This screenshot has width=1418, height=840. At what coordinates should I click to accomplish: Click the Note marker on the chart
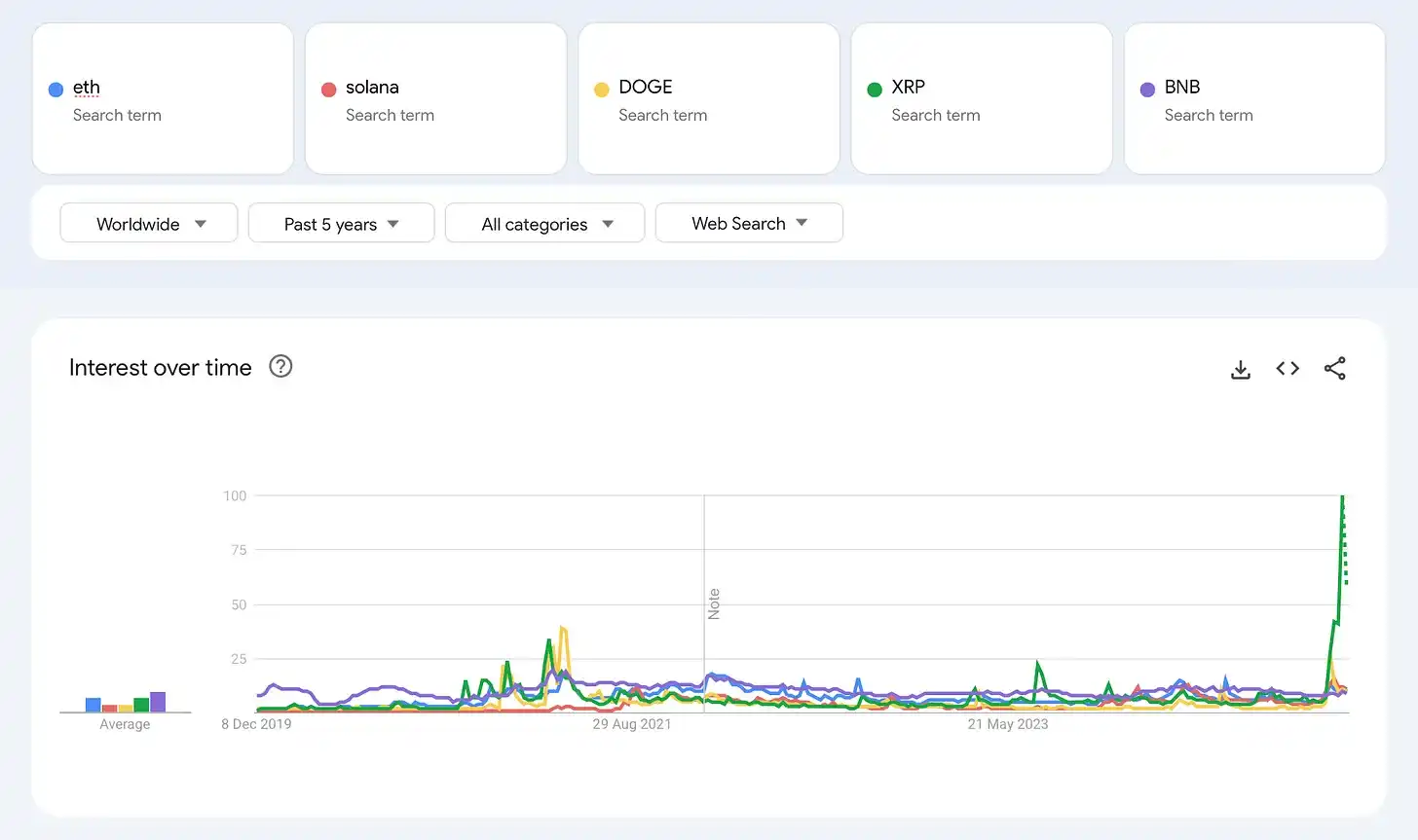tap(714, 603)
